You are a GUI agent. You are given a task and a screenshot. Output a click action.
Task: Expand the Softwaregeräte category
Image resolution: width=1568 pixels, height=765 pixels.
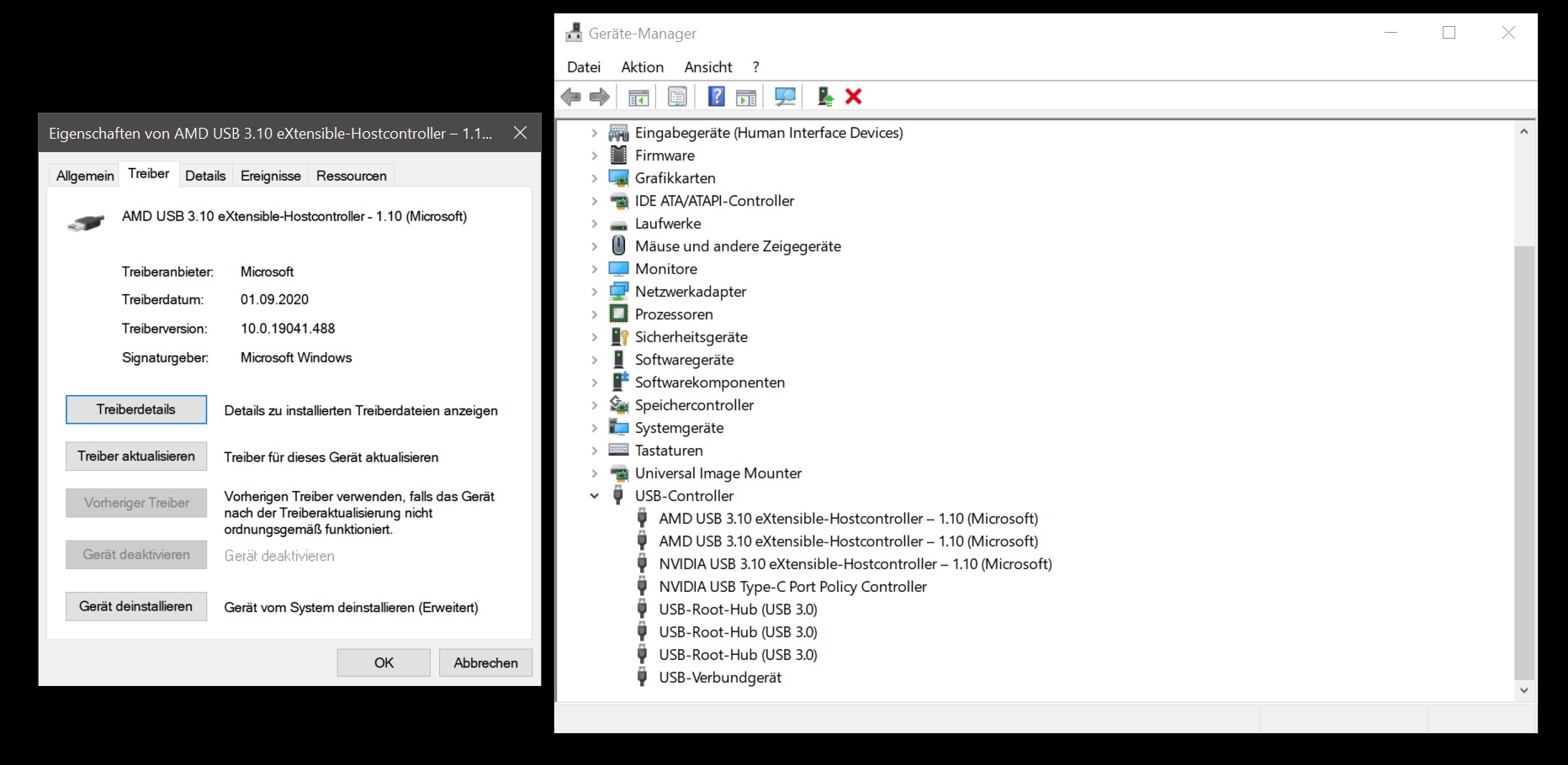(x=594, y=360)
